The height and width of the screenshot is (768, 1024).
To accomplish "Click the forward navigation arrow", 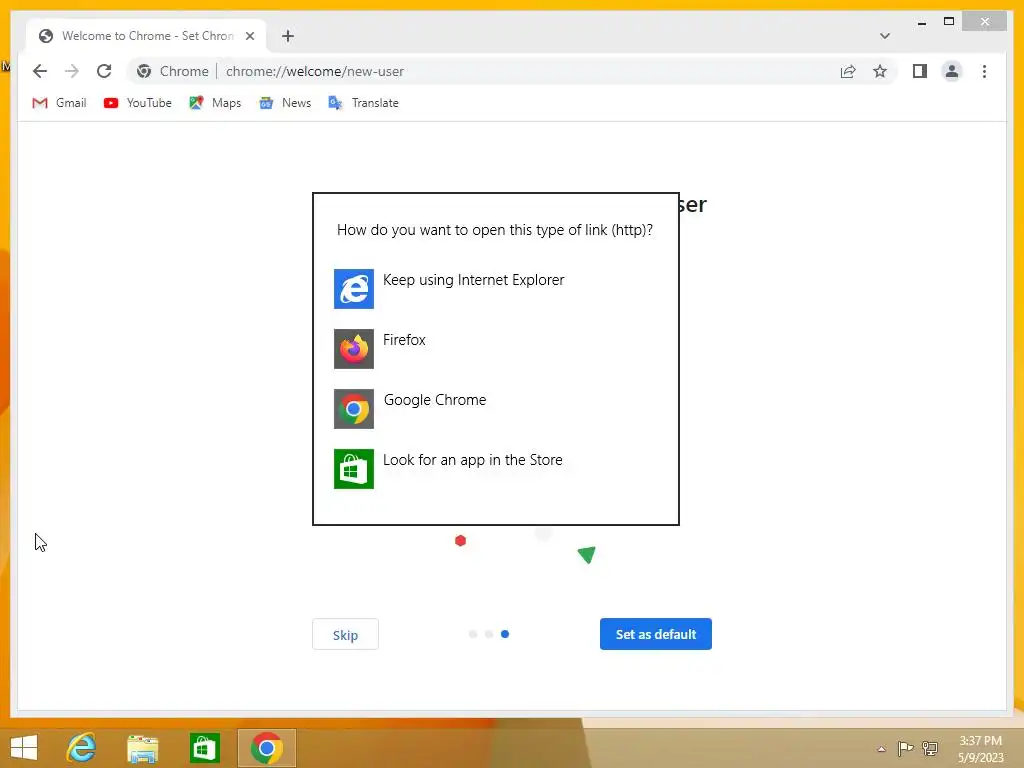I will click(x=72, y=71).
